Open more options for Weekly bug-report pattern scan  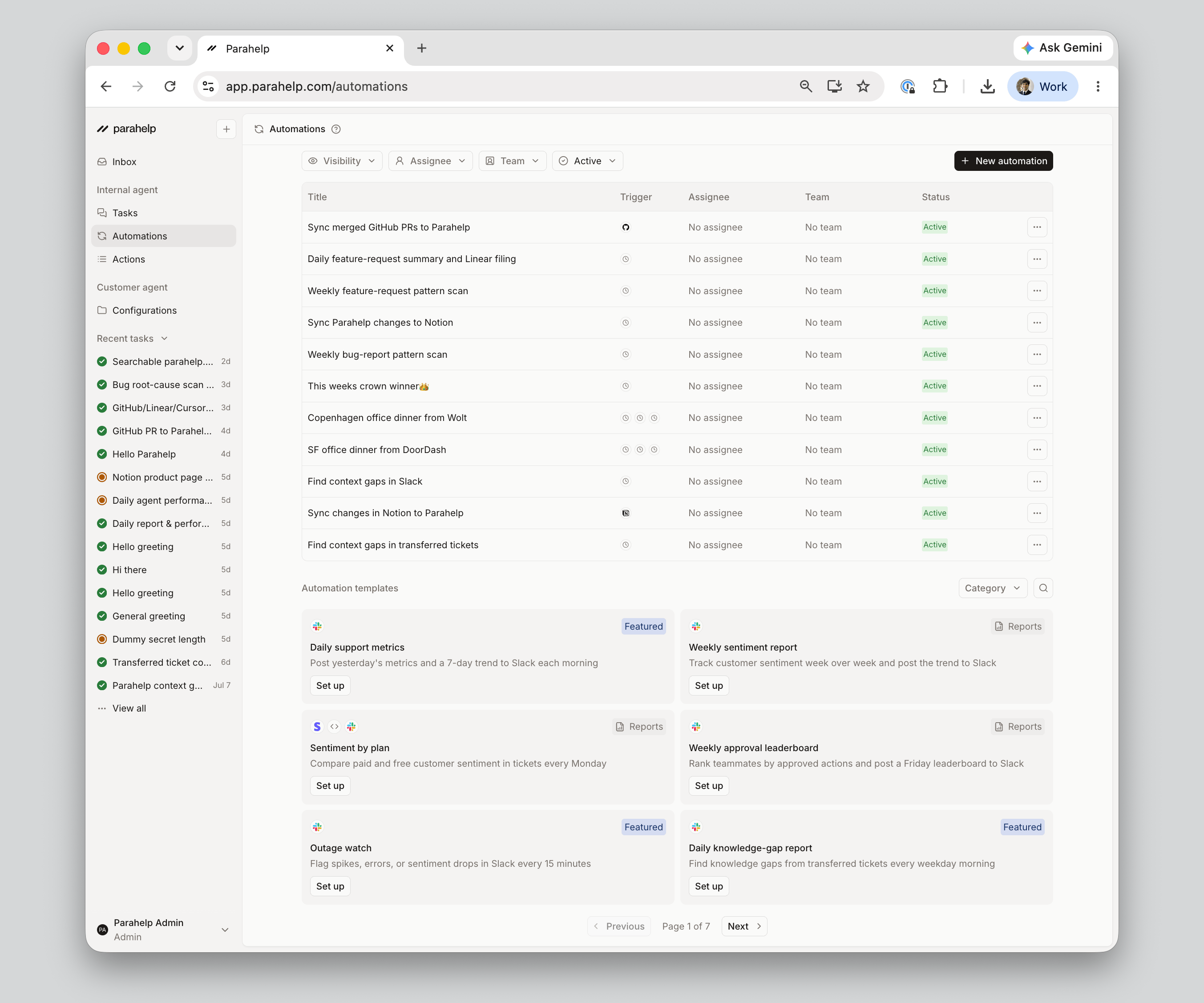coord(1037,354)
